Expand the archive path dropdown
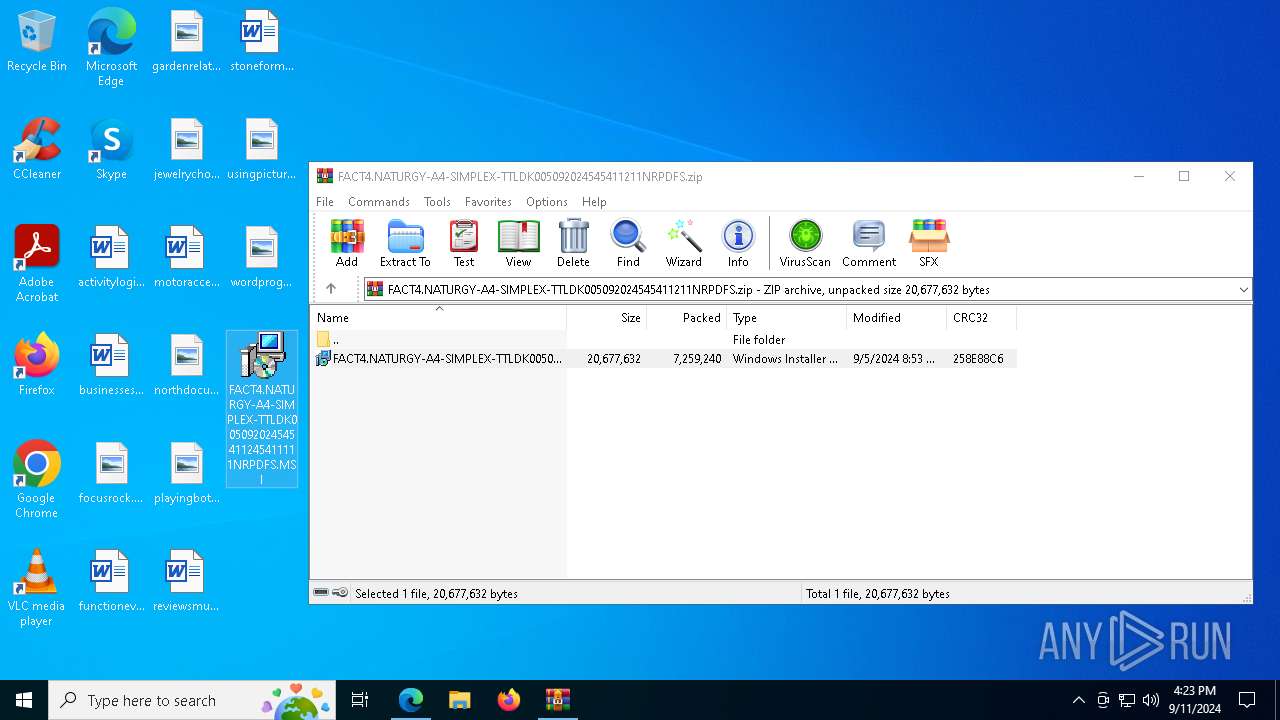 coord(1243,290)
